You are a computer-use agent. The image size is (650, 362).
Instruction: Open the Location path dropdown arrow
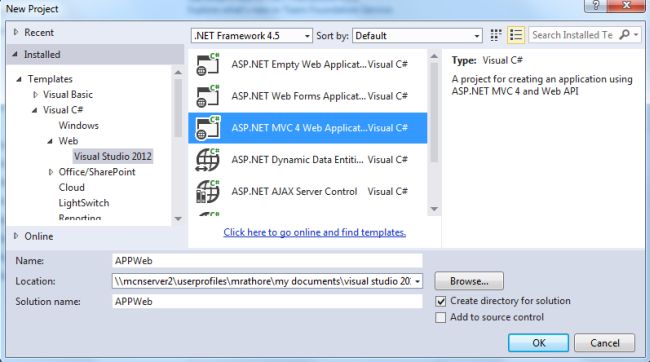tap(417, 282)
